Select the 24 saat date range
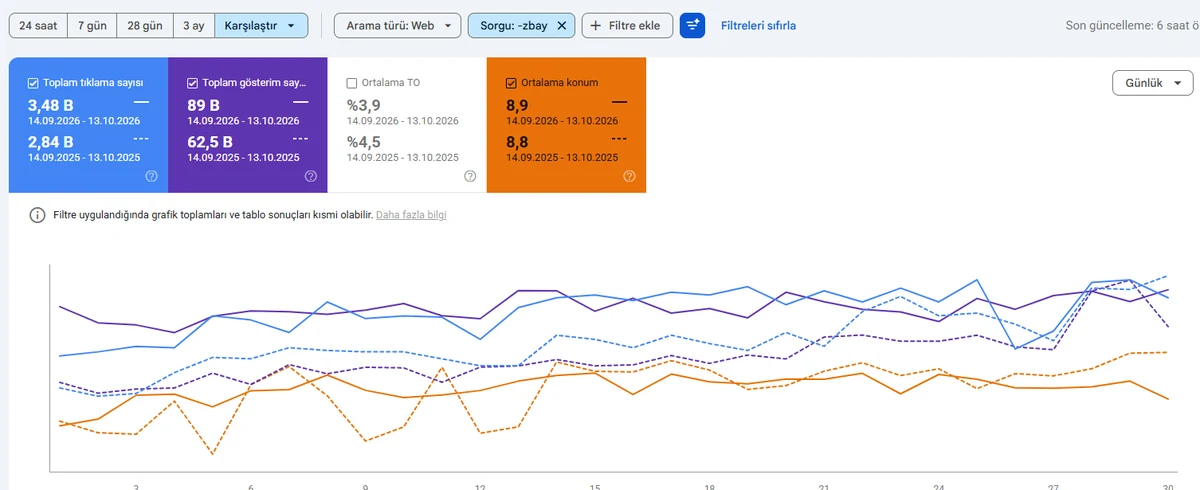 [39, 25]
